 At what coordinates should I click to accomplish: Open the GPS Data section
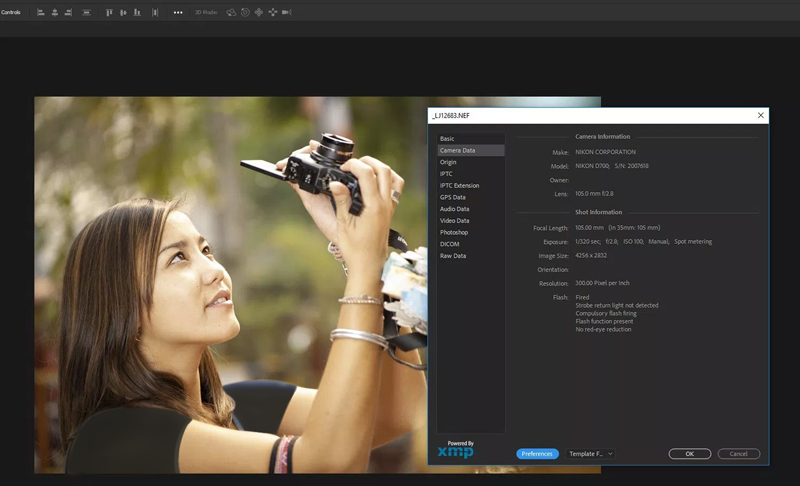(x=453, y=197)
